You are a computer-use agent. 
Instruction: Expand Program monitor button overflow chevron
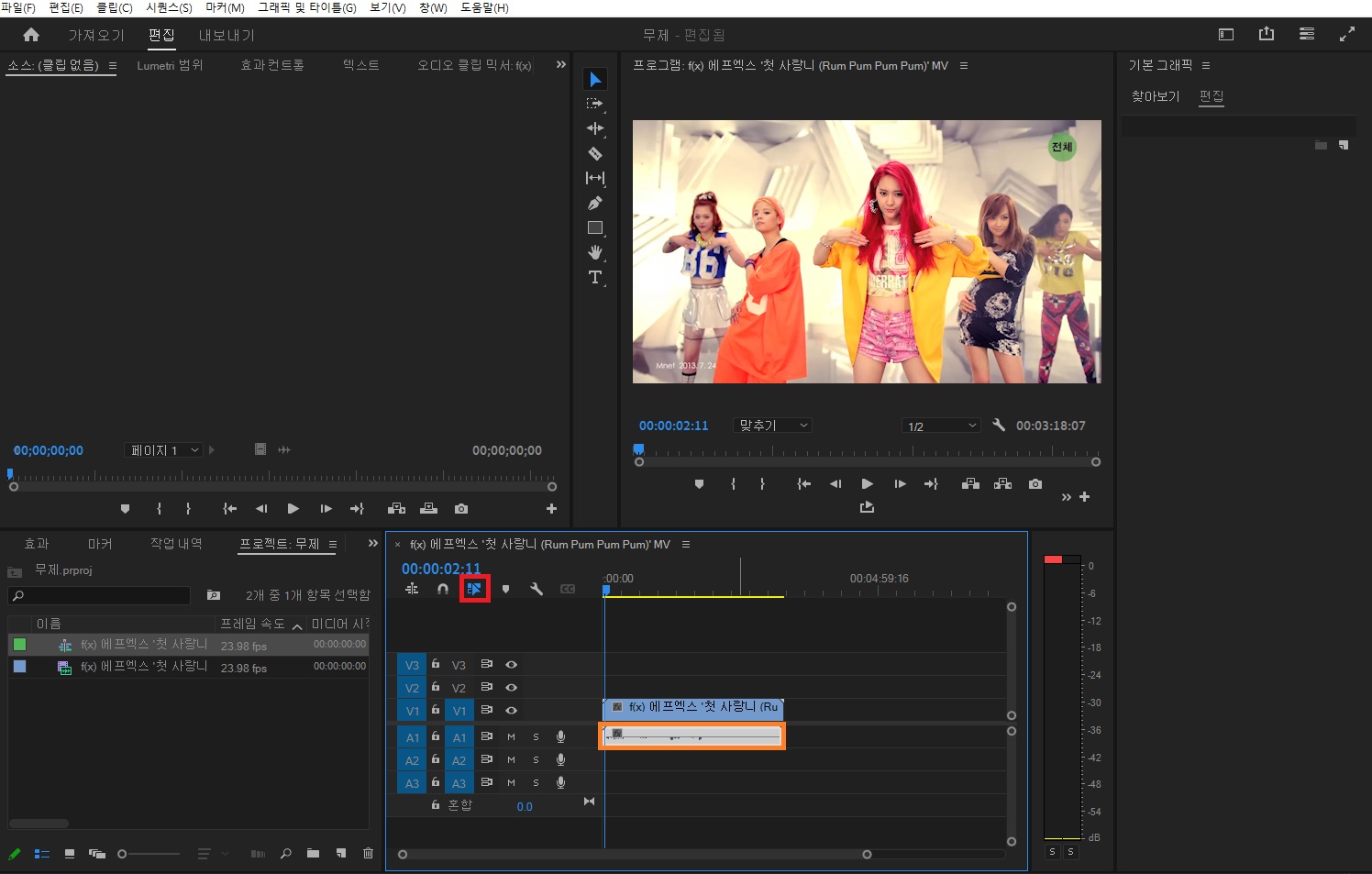(x=1066, y=497)
